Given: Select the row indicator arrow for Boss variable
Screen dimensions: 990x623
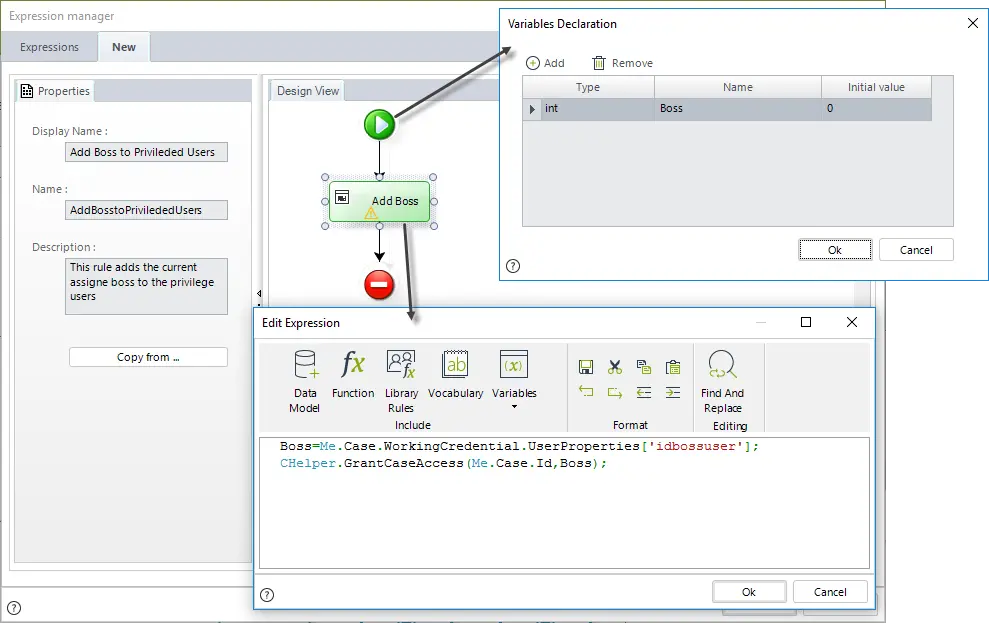Looking at the screenshot, I should pos(532,109).
